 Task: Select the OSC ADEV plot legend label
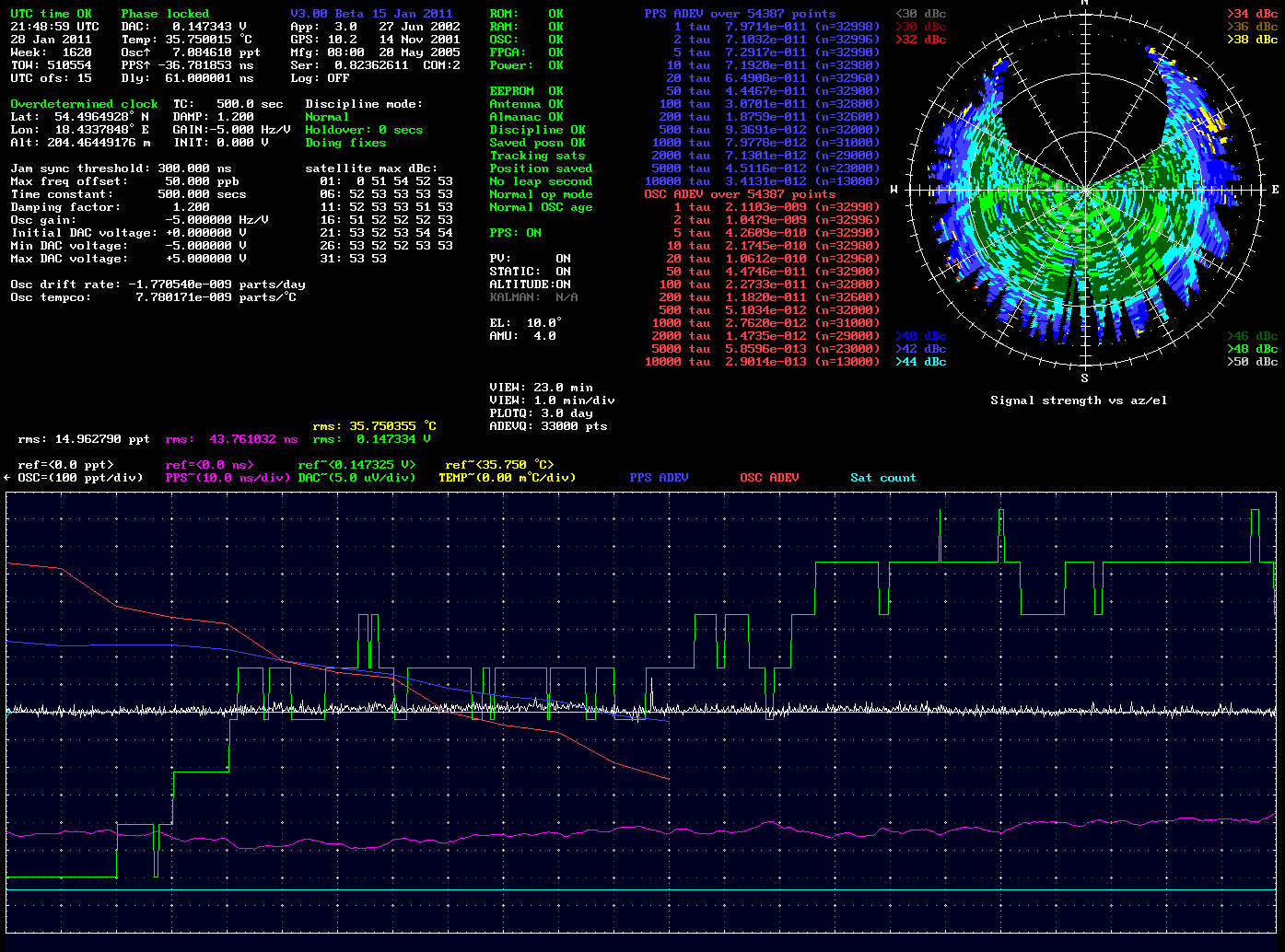point(769,478)
